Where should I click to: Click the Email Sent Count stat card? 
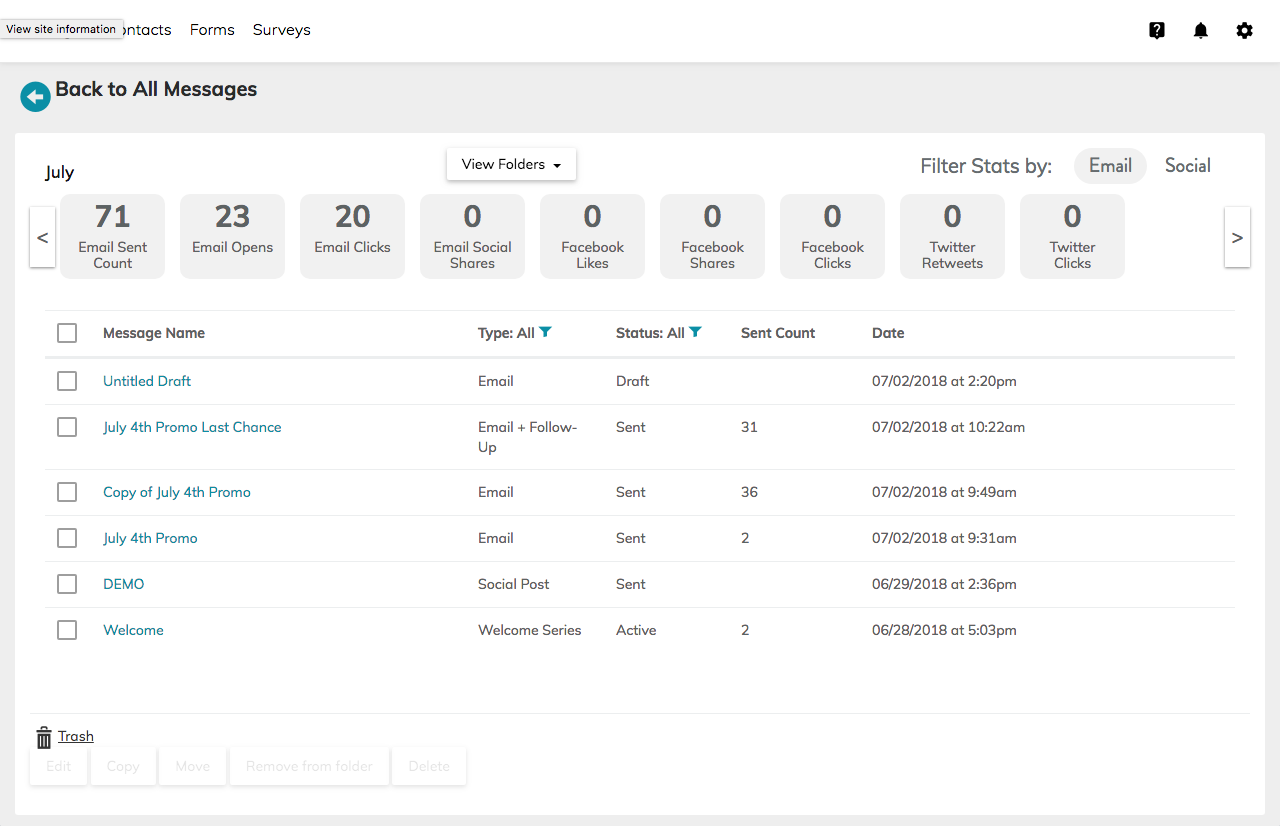coord(112,236)
